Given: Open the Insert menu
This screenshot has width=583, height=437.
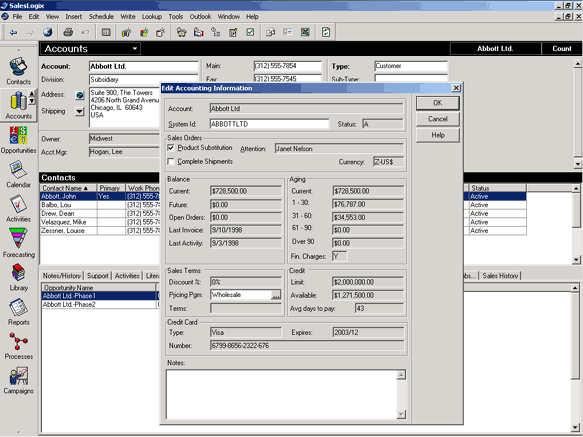Looking at the screenshot, I should pyautogui.click(x=74, y=16).
